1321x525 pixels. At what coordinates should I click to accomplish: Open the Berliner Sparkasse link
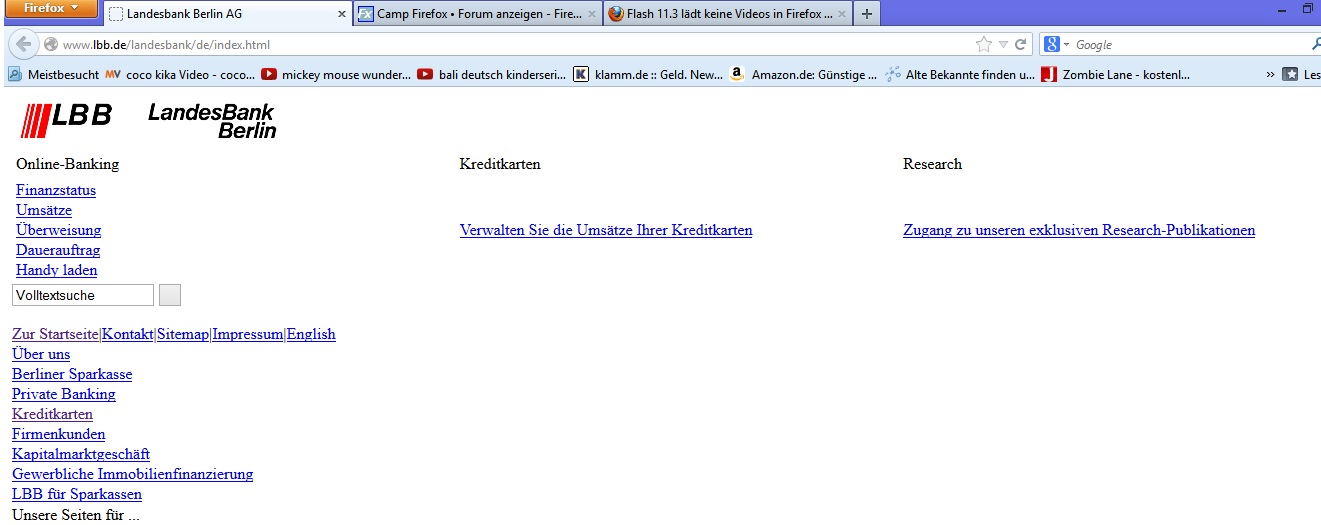pos(72,374)
